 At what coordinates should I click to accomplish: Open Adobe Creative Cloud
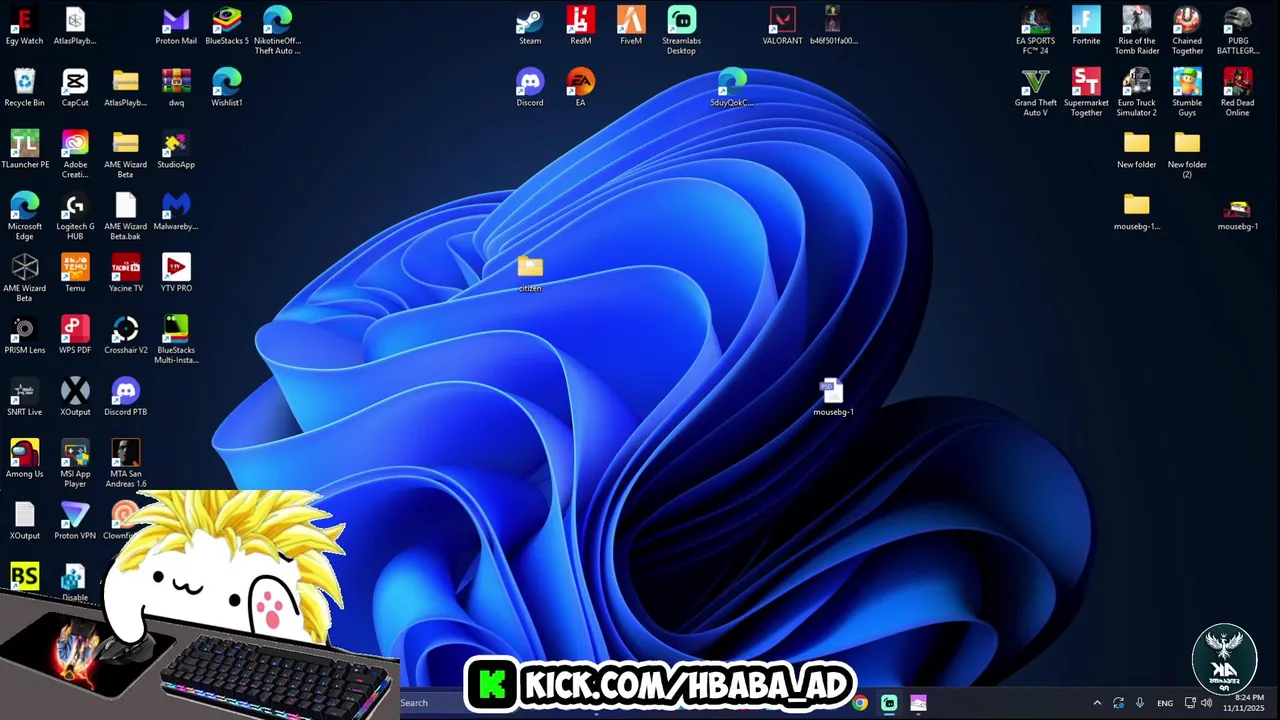pos(75,154)
